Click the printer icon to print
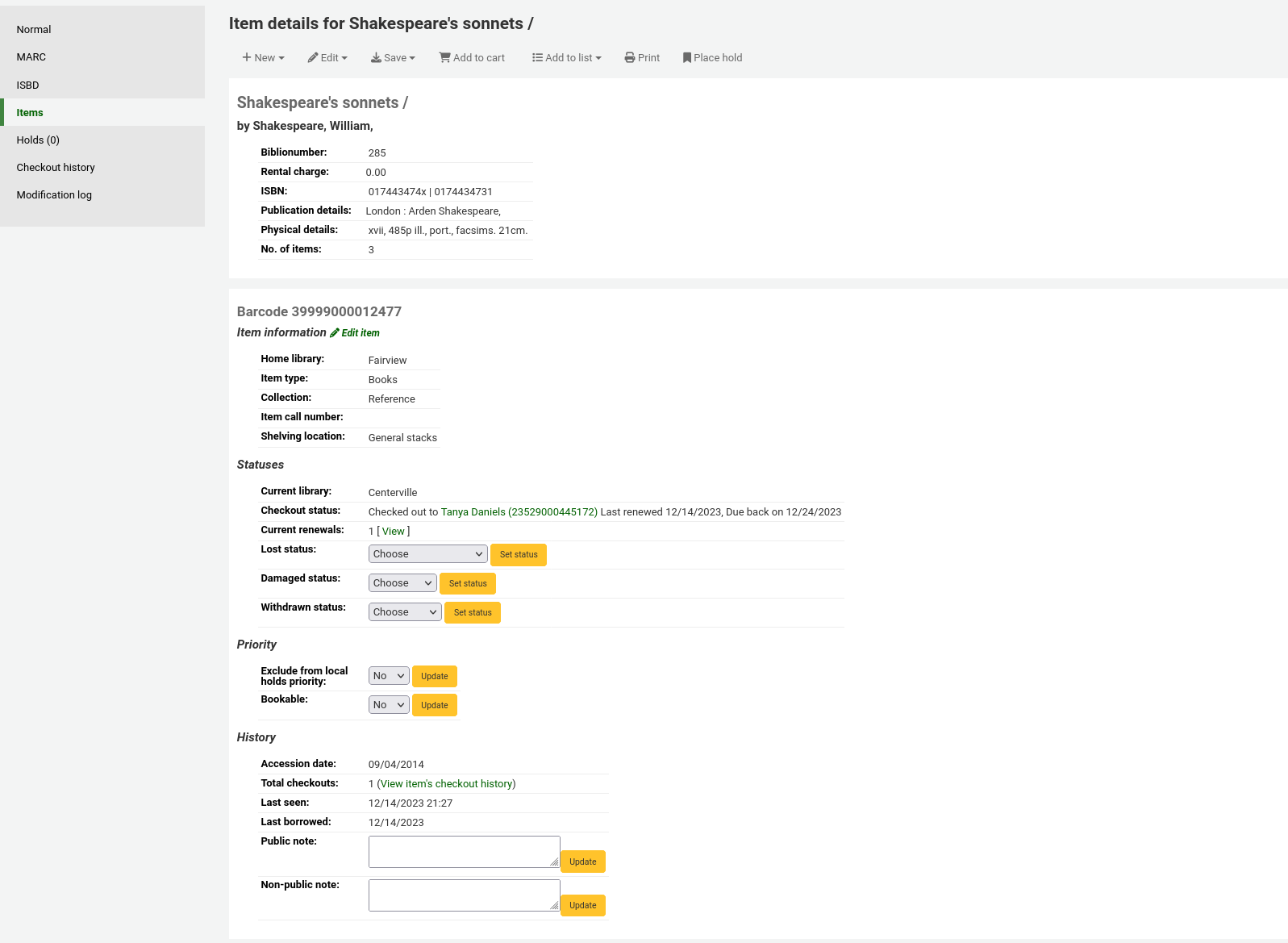 coord(630,57)
